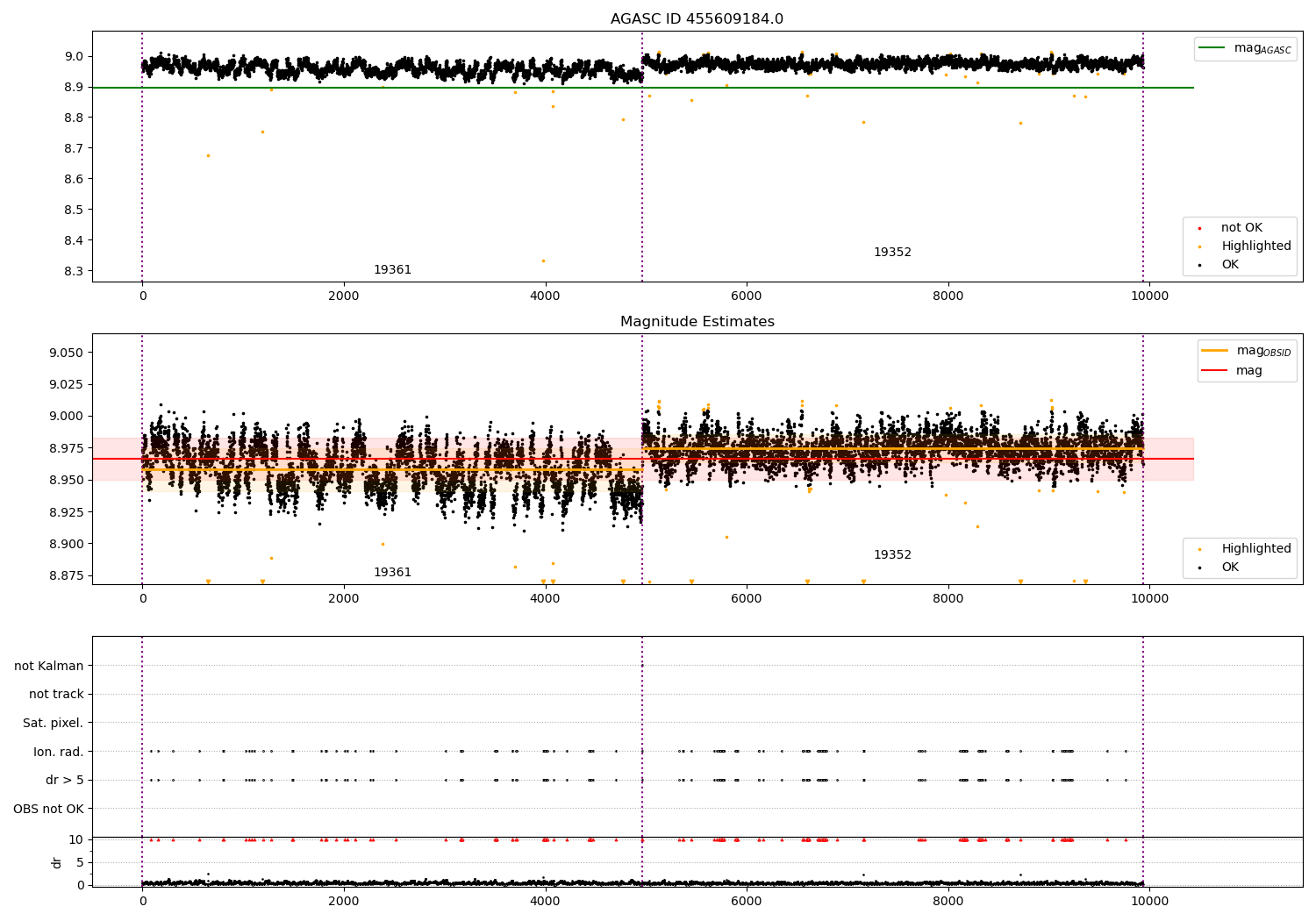The image size is (1316, 921).
Task: Click the 19361 label in magnitude plot
Action: 392,573
